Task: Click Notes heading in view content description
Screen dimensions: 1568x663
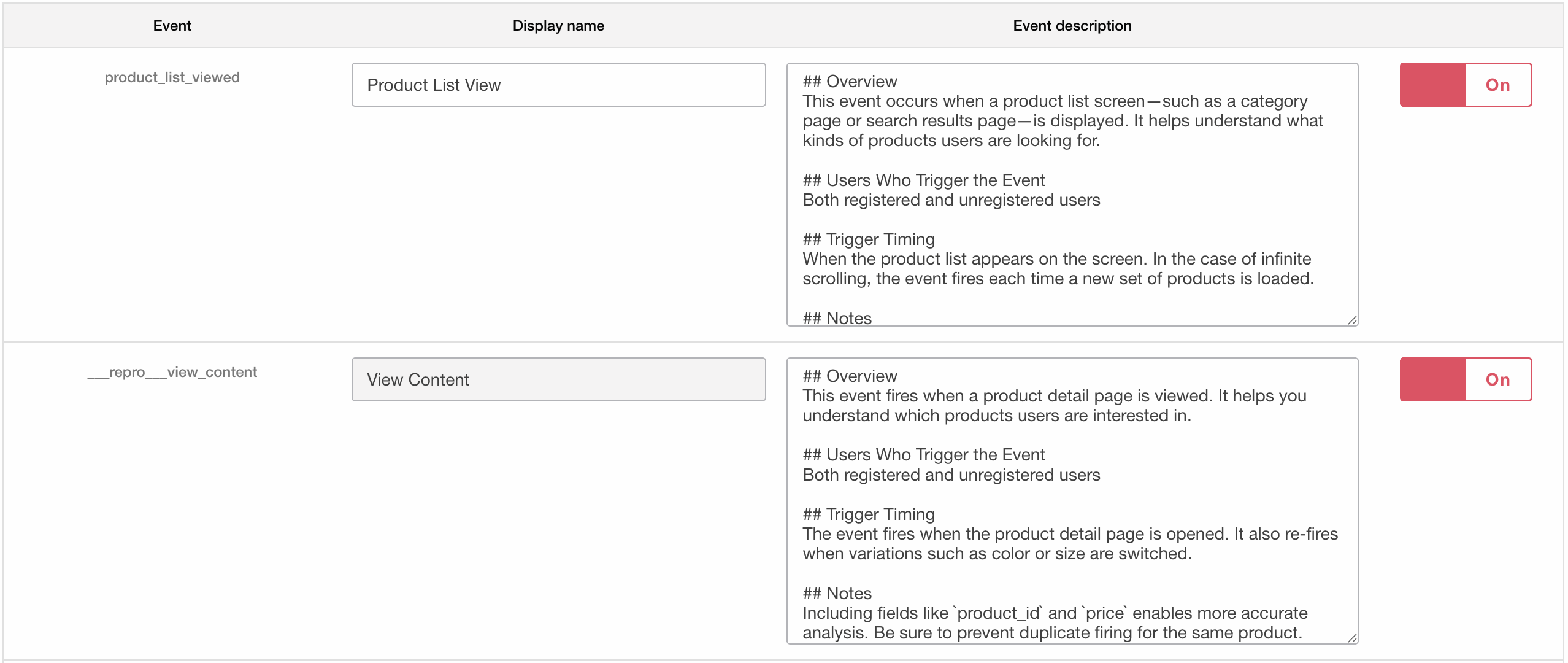Action: click(x=837, y=594)
